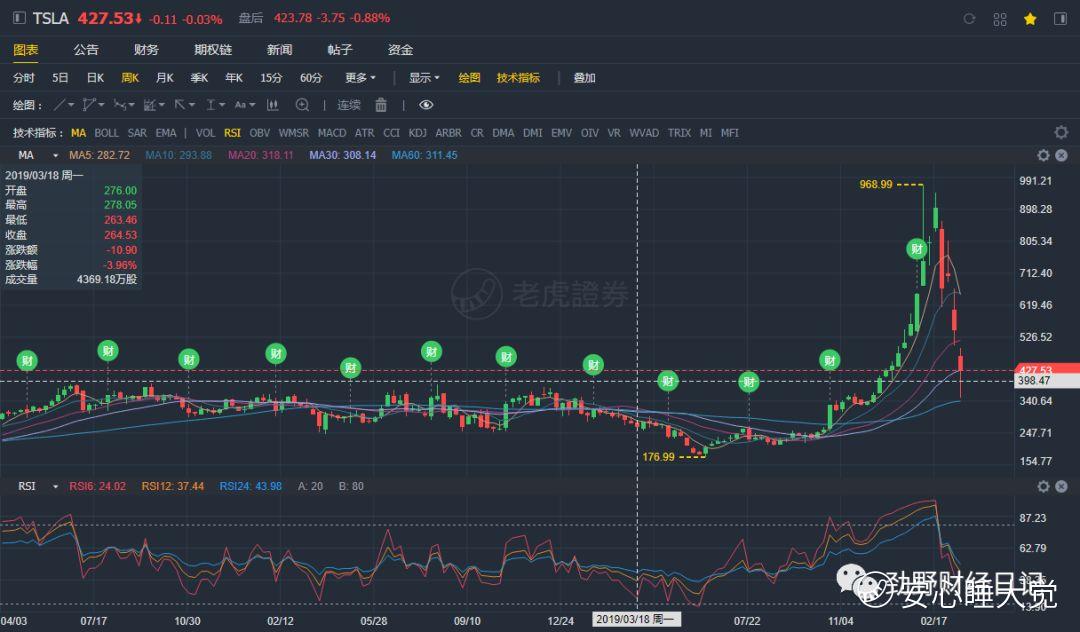1080x632 pixels.
Task: Select the 5日 timeframe
Action: tap(60, 78)
